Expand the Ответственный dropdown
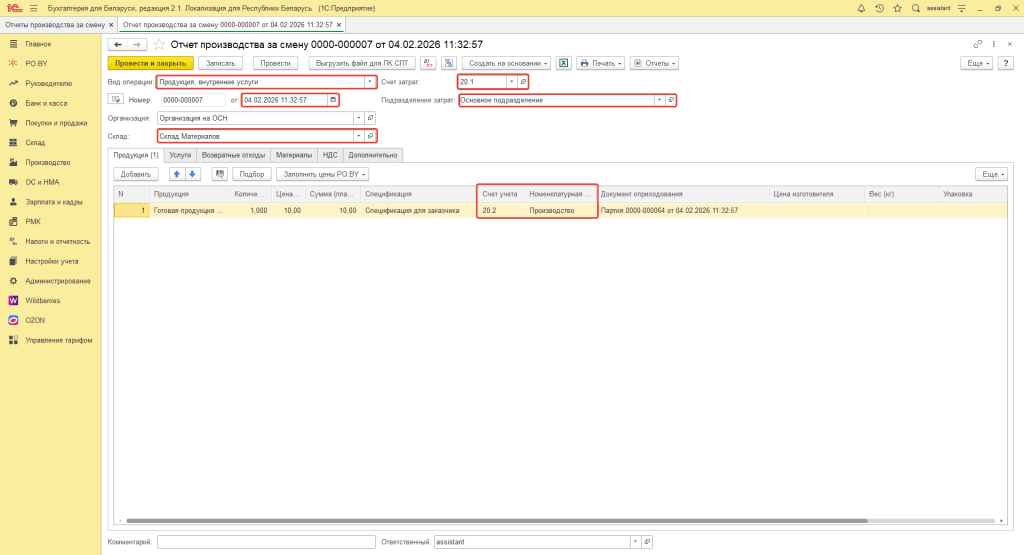The image size is (1024, 555). click(635, 542)
